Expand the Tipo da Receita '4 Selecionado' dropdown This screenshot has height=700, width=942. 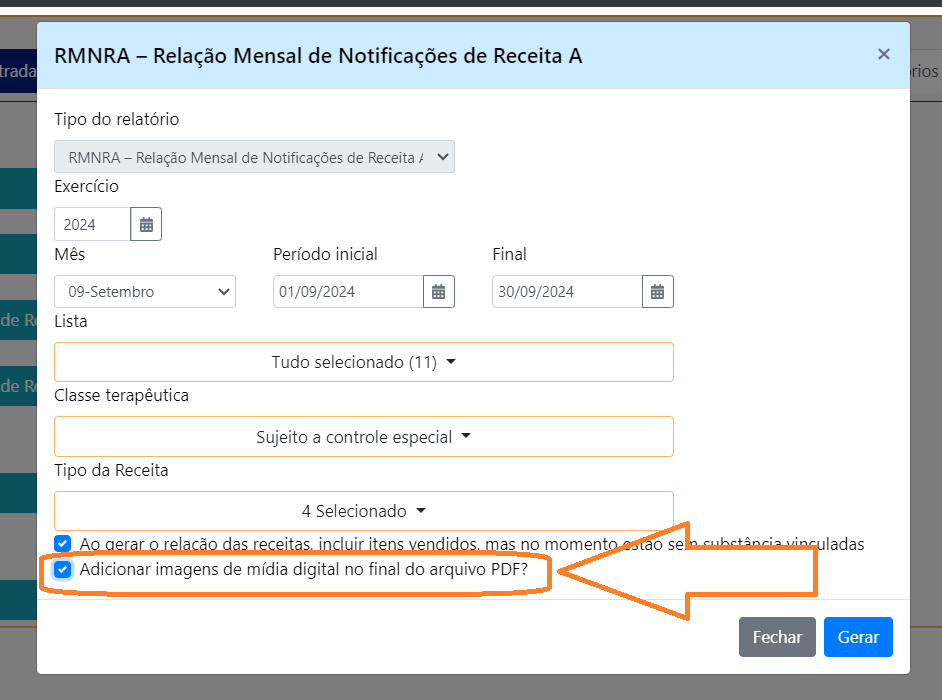click(363, 511)
